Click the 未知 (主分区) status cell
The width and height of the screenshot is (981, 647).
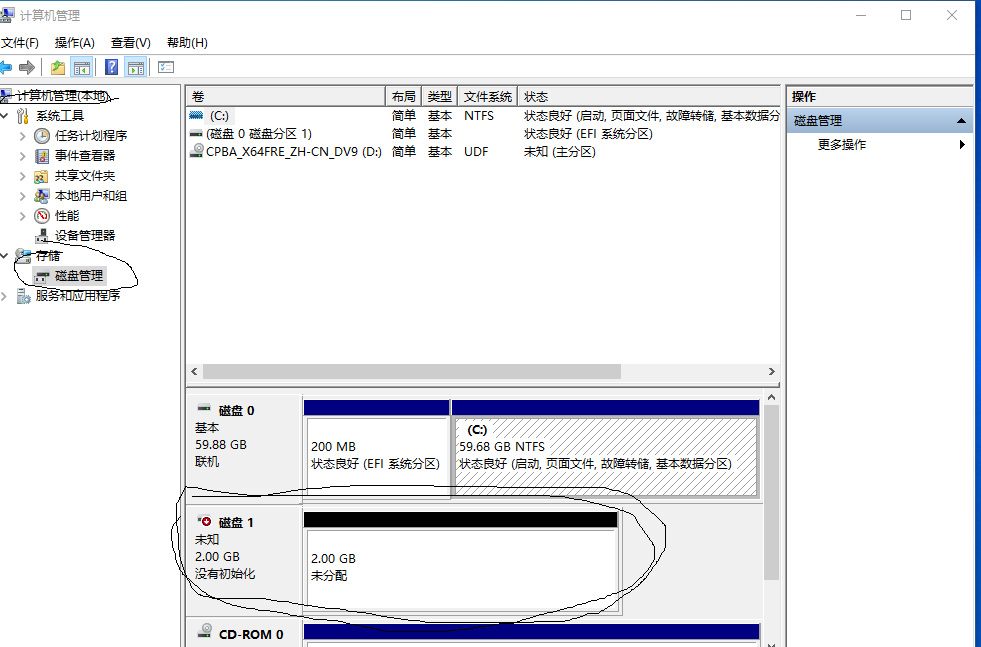(559, 151)
